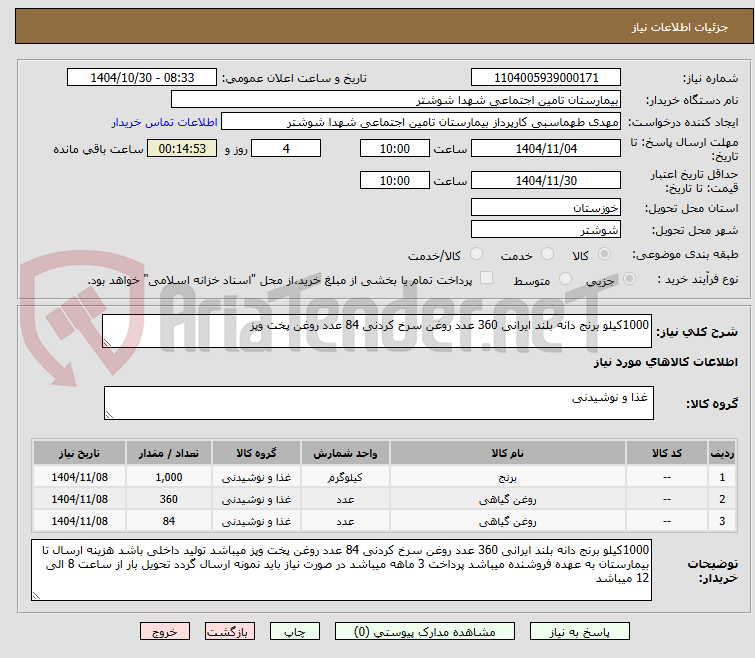
Task: Click the شماره نیاز field 1104005939000171
Action: click(x=546, y=77)
